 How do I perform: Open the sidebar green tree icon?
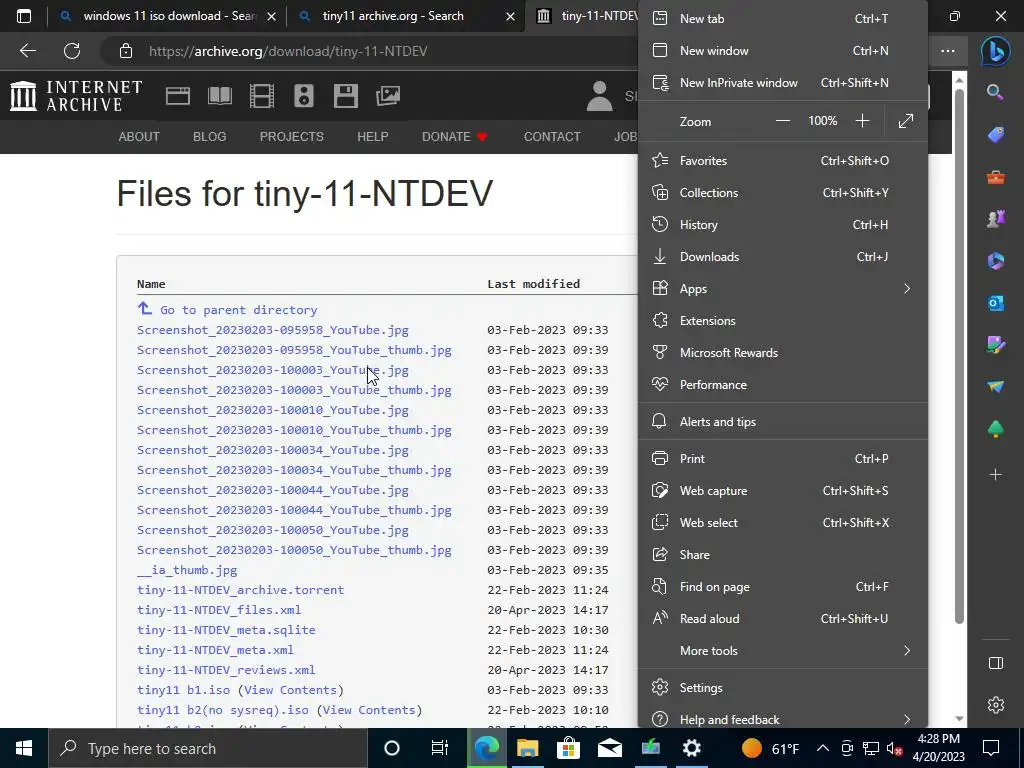(x=995, y=429)
